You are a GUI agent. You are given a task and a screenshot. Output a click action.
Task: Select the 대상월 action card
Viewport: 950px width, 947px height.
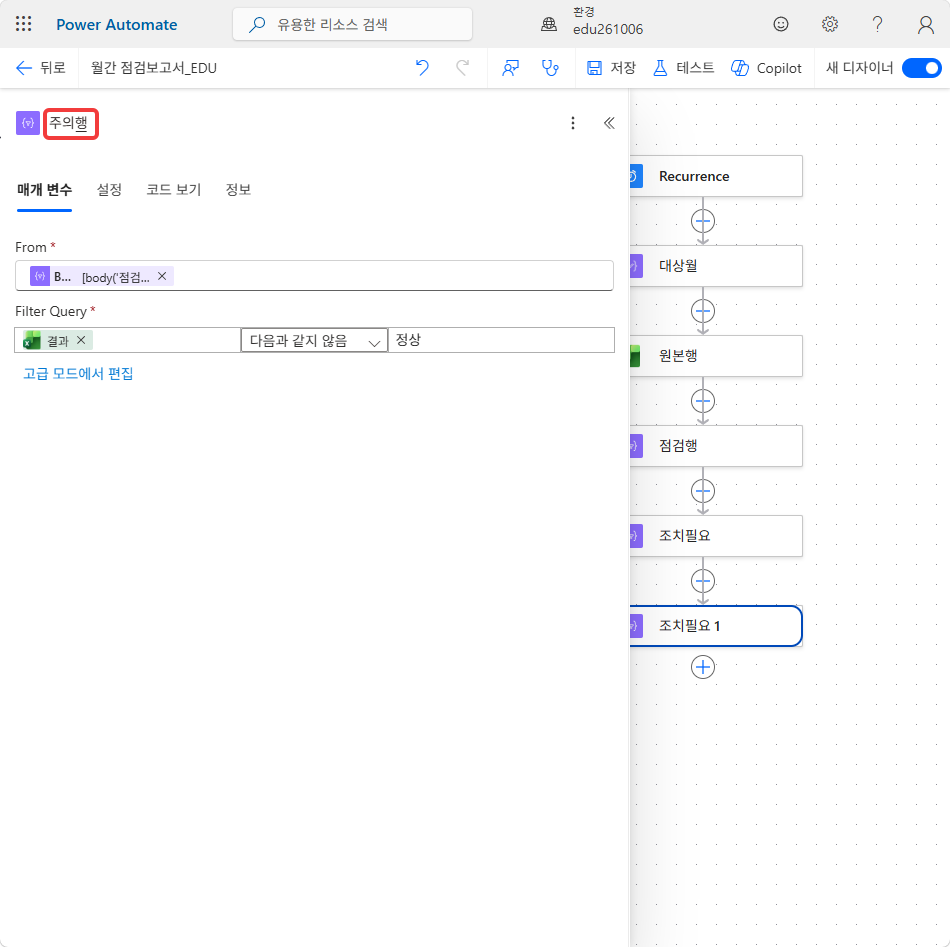[x=716, y=265]
